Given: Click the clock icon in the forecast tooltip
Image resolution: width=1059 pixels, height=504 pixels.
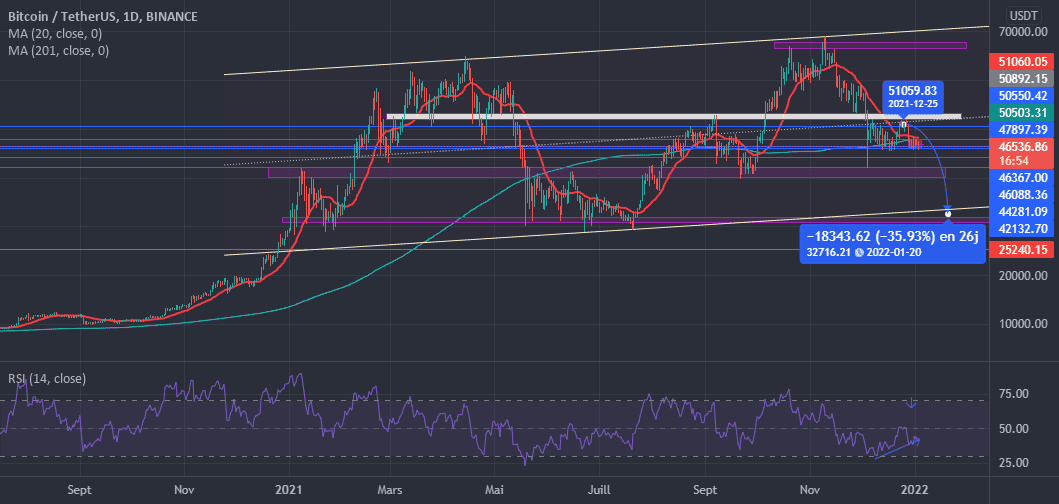Looking at the screenshot, I should click(x=858, y=253).
